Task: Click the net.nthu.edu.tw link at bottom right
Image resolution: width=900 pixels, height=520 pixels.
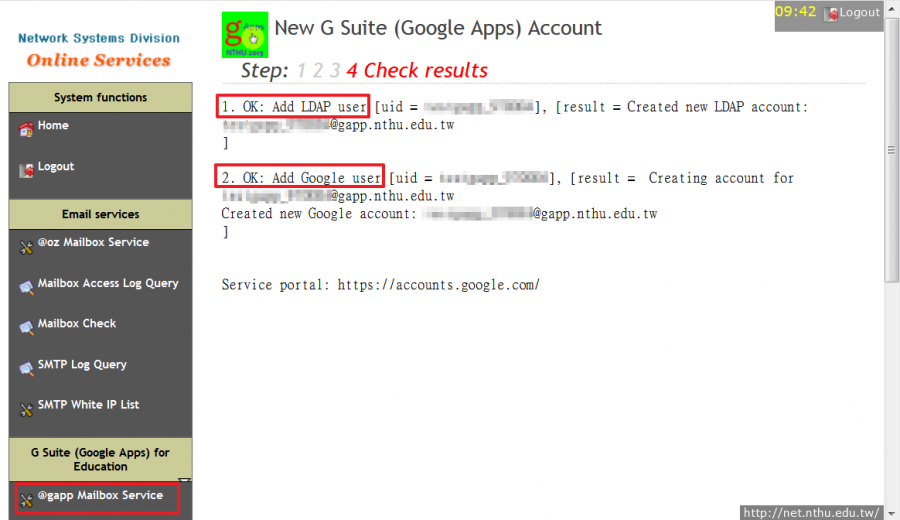Action: coord(812,512)
